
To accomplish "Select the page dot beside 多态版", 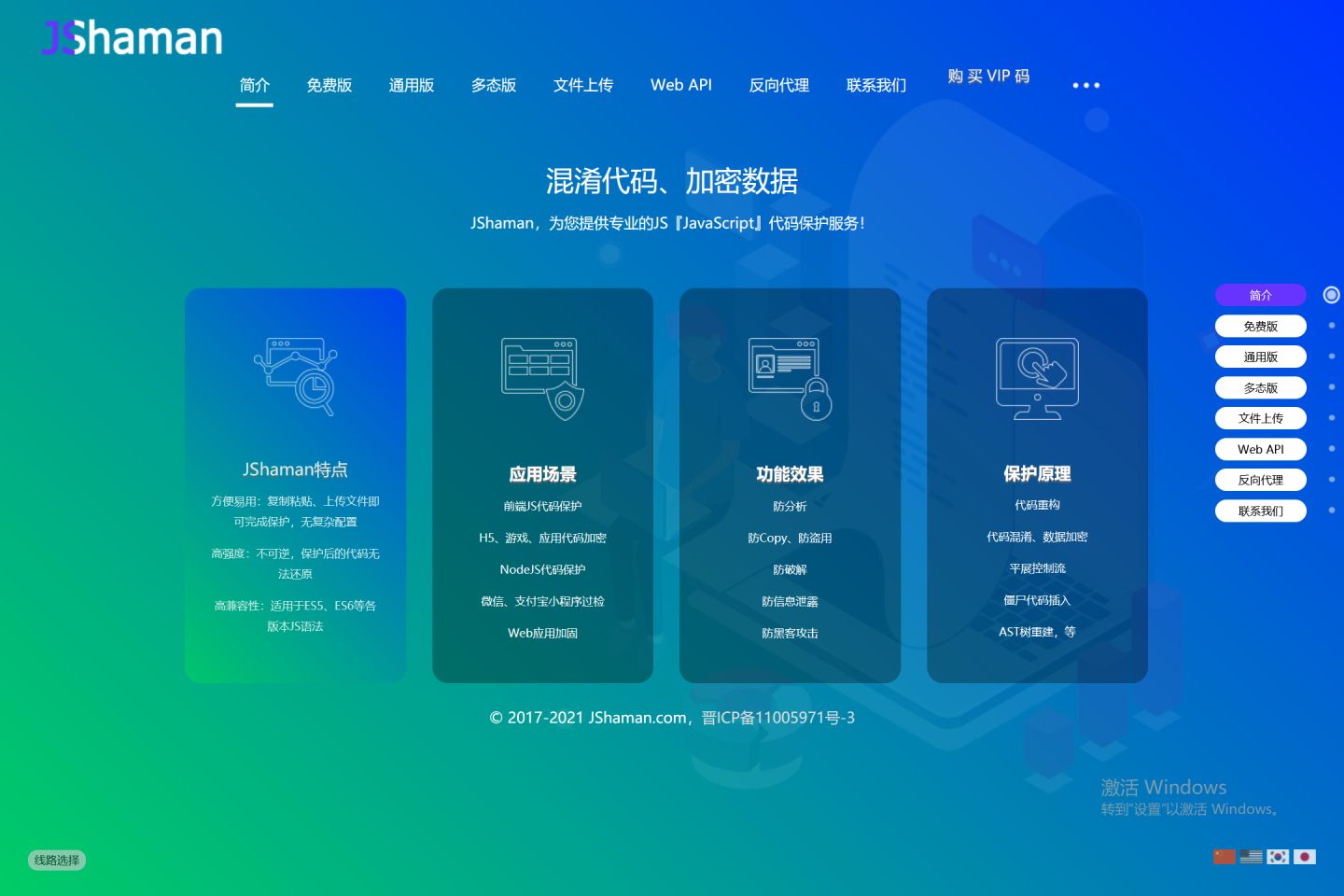I will [x=1332, y=387].
